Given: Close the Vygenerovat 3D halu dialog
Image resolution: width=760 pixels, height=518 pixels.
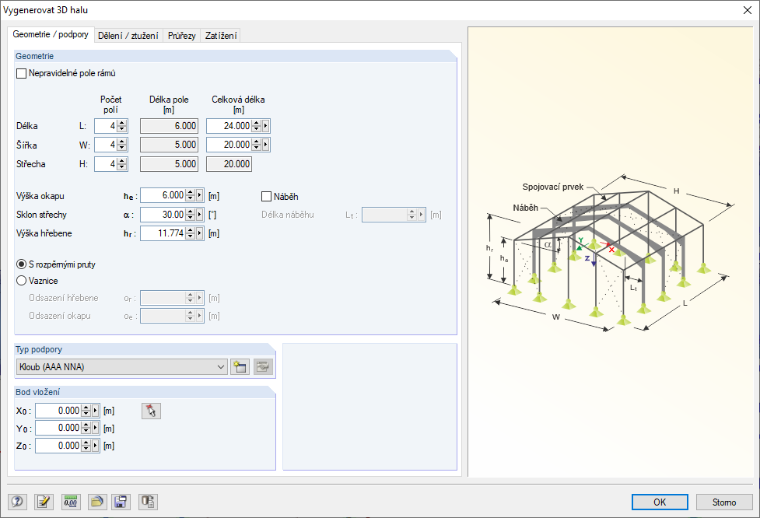Looking at the screenshot, I should pyautogui.click(x=747, y=10).
